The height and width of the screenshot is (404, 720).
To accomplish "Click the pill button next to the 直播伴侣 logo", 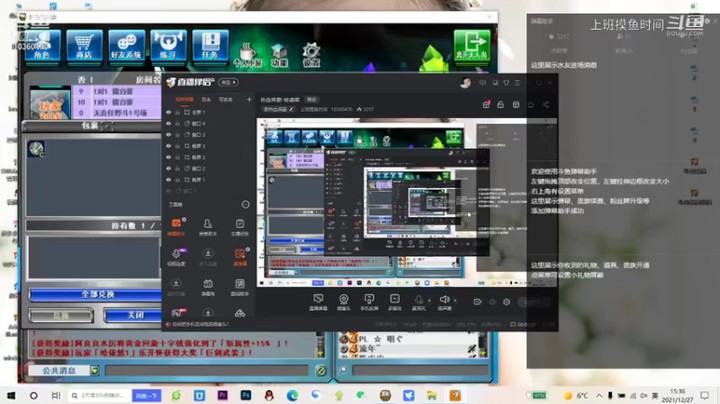I will point(228,82).
